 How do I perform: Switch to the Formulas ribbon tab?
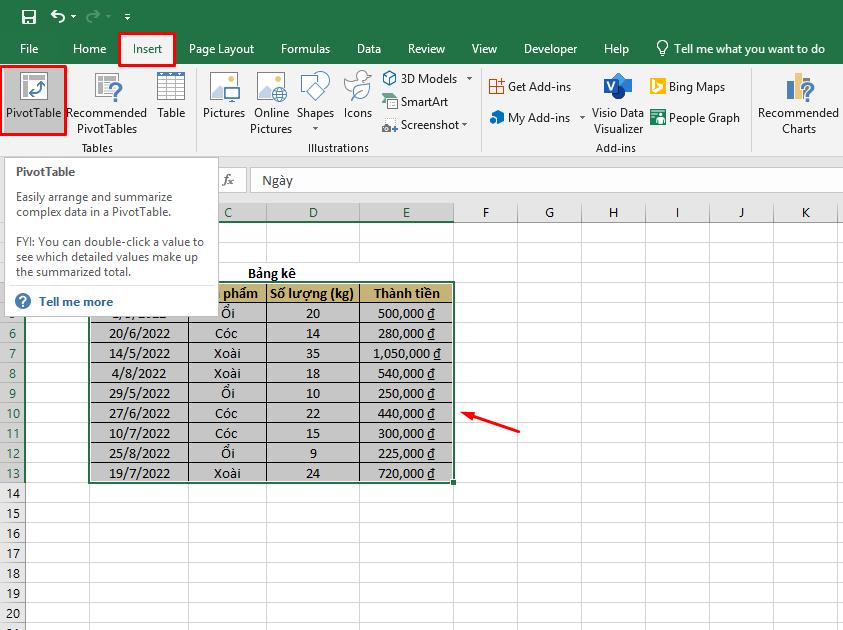[x=305, y=48]
